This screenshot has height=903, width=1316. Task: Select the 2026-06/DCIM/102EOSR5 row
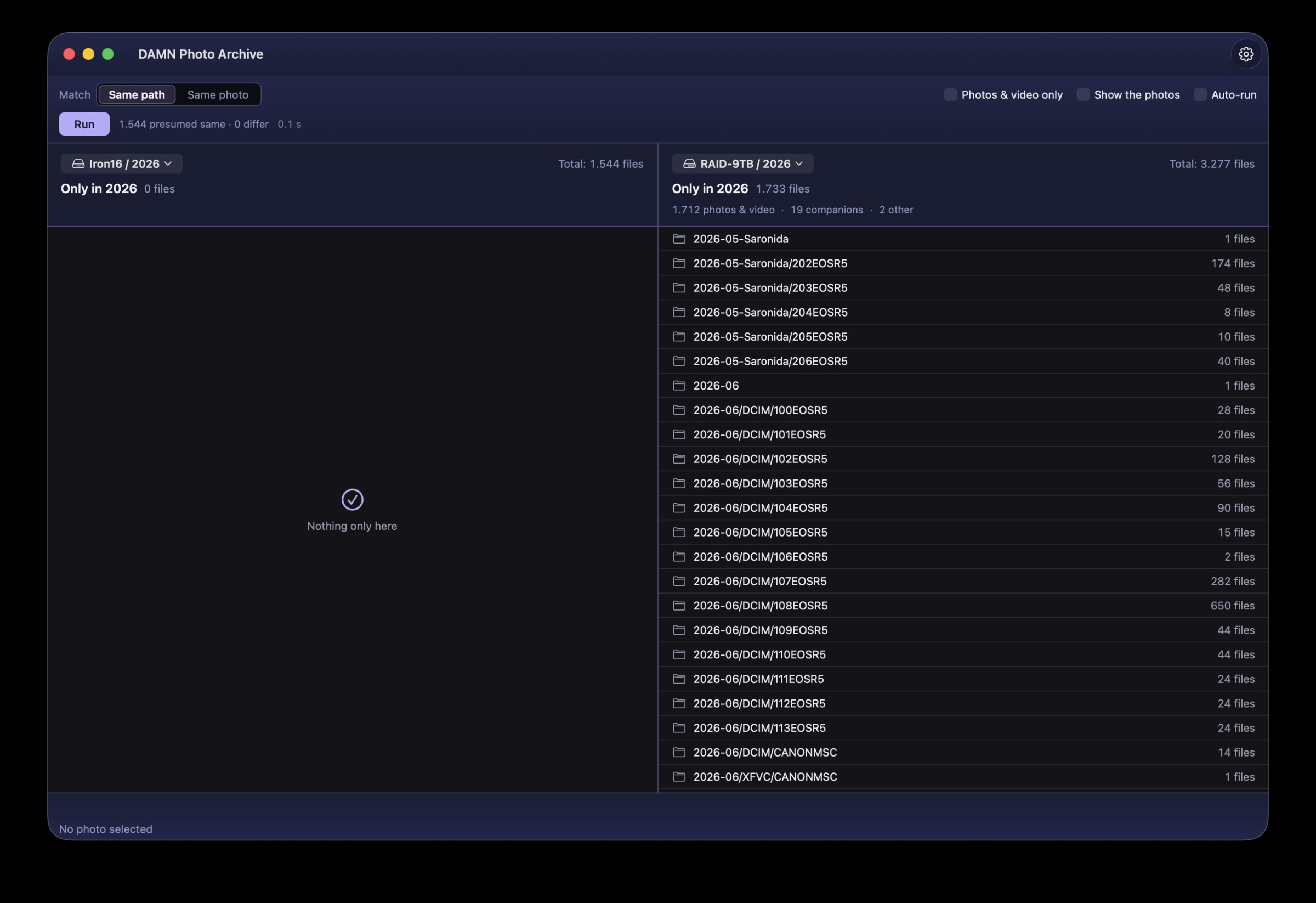[963, 459]
